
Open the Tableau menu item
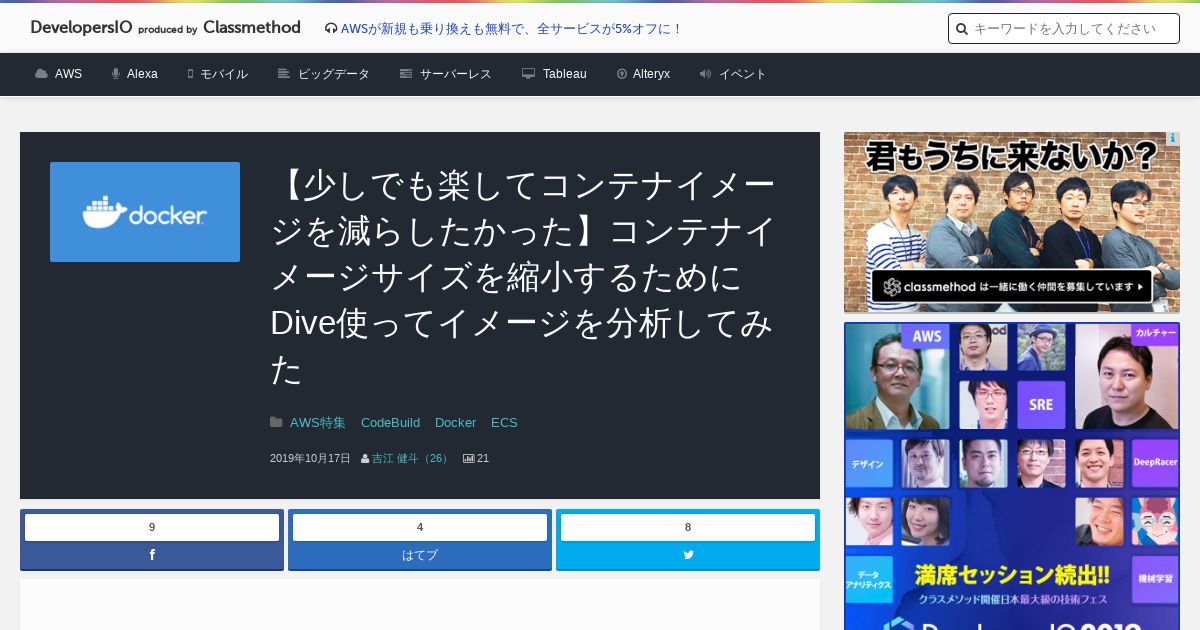tap(565, 74)
